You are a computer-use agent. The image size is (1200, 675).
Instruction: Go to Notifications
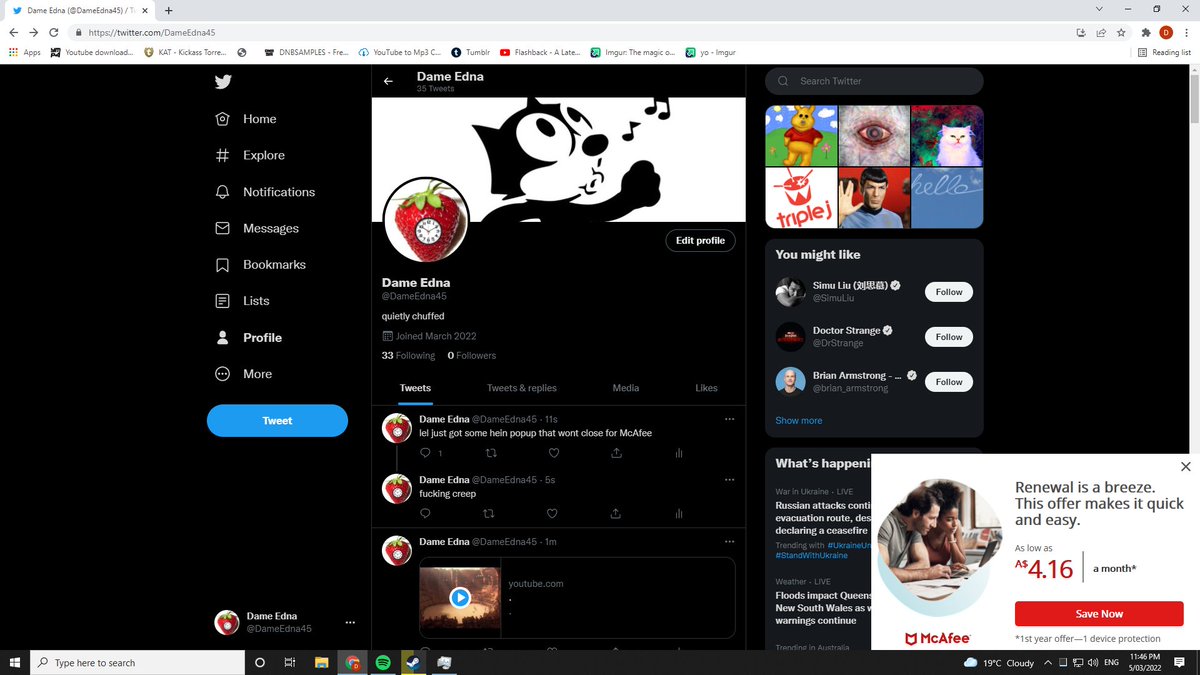point(265,192)
